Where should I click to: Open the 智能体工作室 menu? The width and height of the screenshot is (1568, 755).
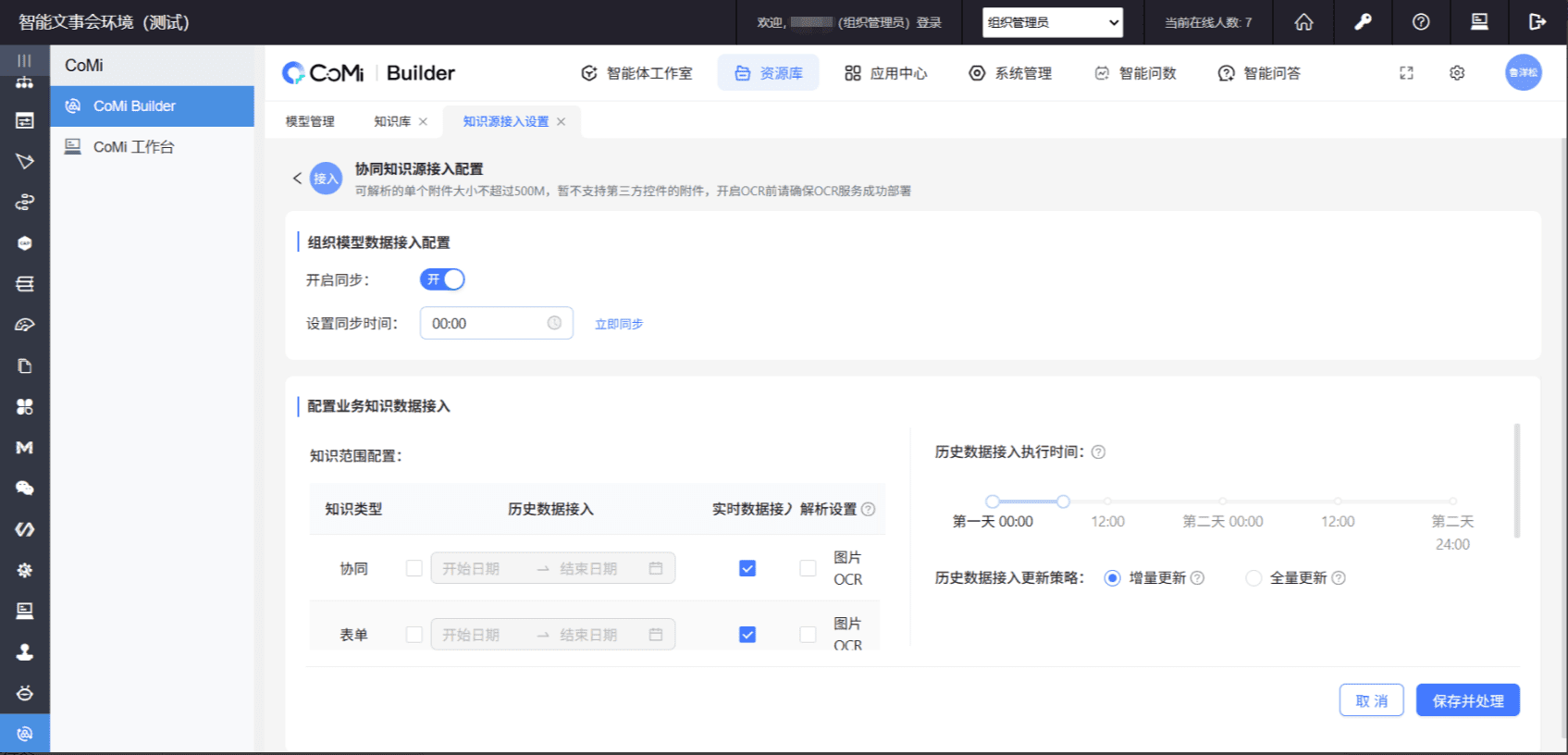click(x=636, y=73)
